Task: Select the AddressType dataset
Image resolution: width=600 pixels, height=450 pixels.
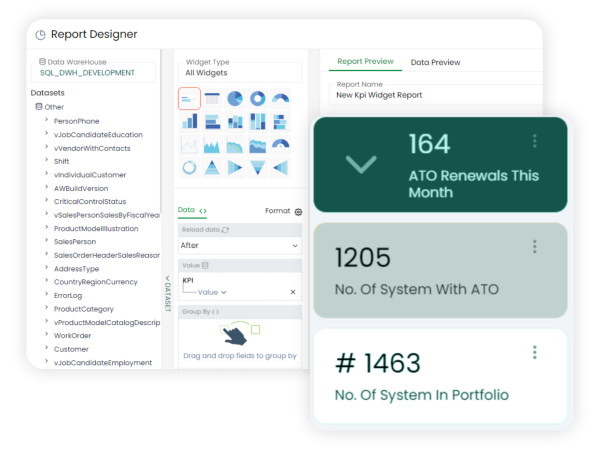Action: pyautogui.click(x=76, y=269)
